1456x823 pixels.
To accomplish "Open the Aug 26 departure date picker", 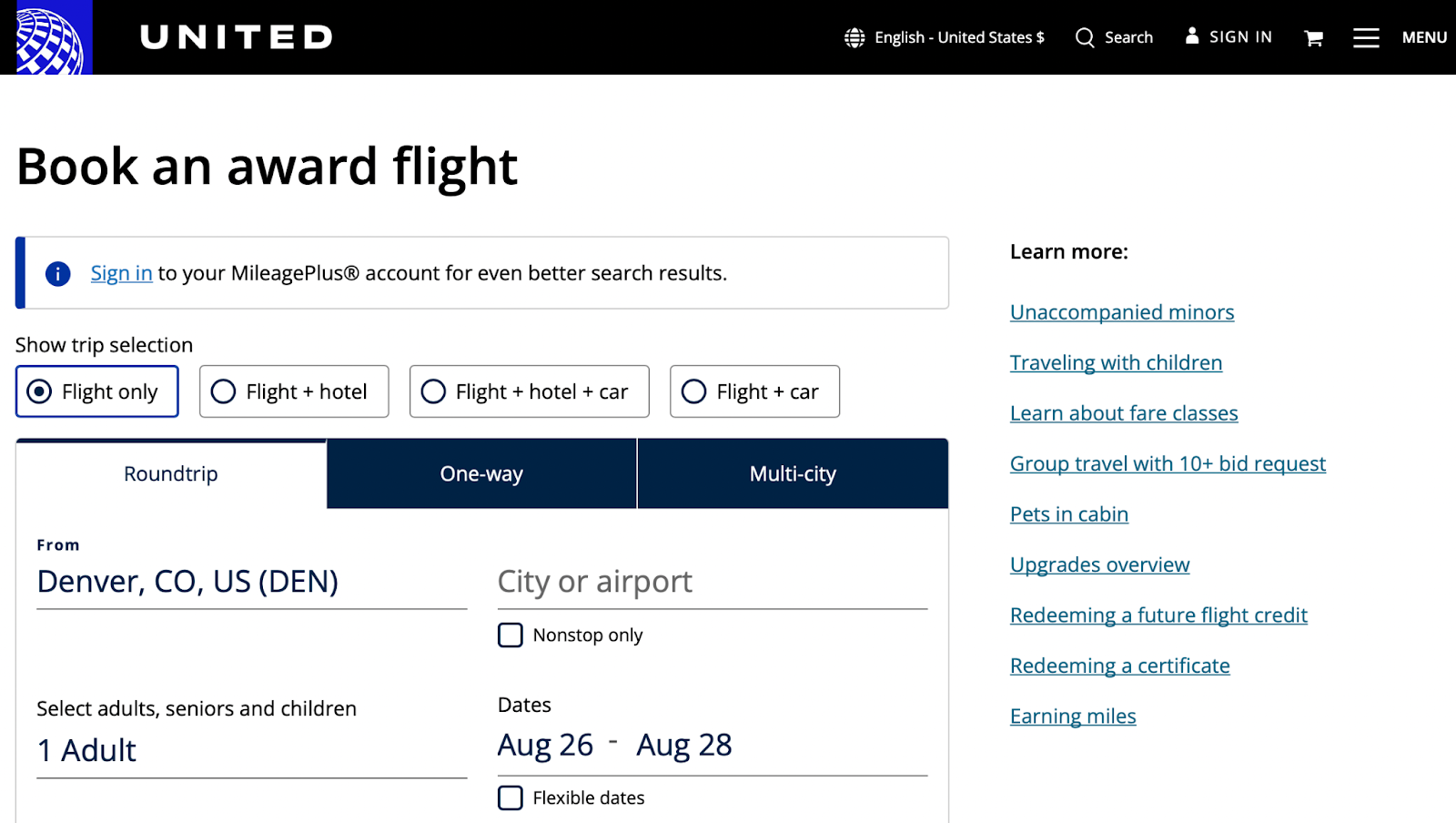I will (x=545, y=745).
